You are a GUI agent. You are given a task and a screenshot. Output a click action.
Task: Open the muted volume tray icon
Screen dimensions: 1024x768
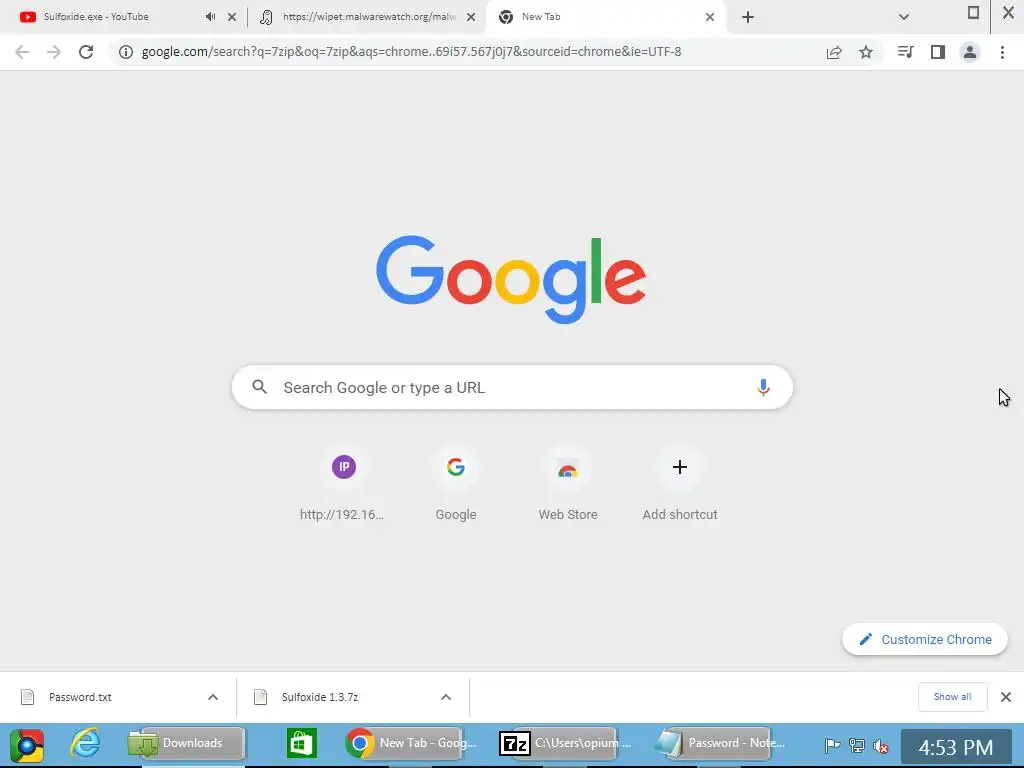click(x=880, y=745)
